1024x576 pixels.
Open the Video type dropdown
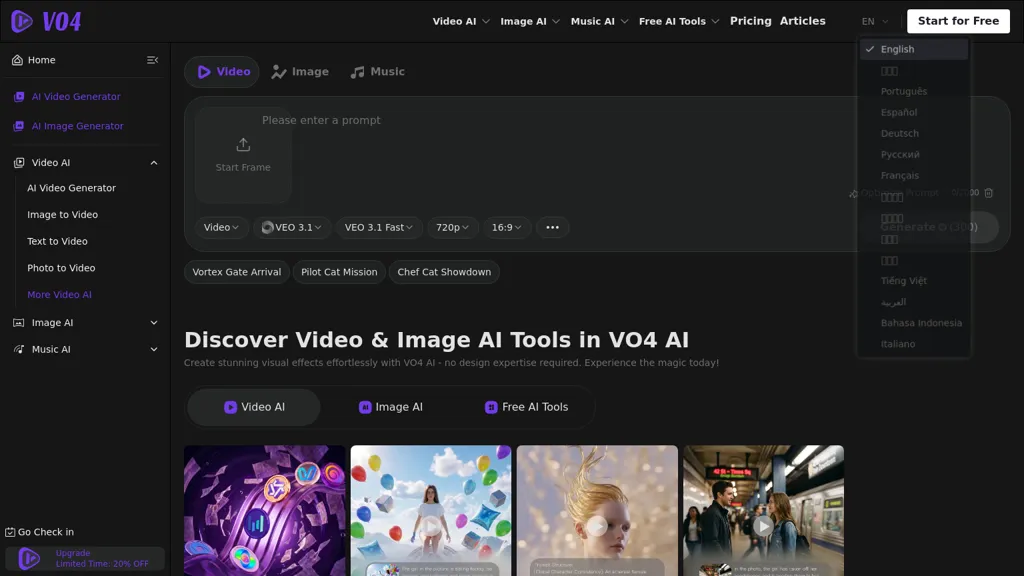(x=221, y=227)
